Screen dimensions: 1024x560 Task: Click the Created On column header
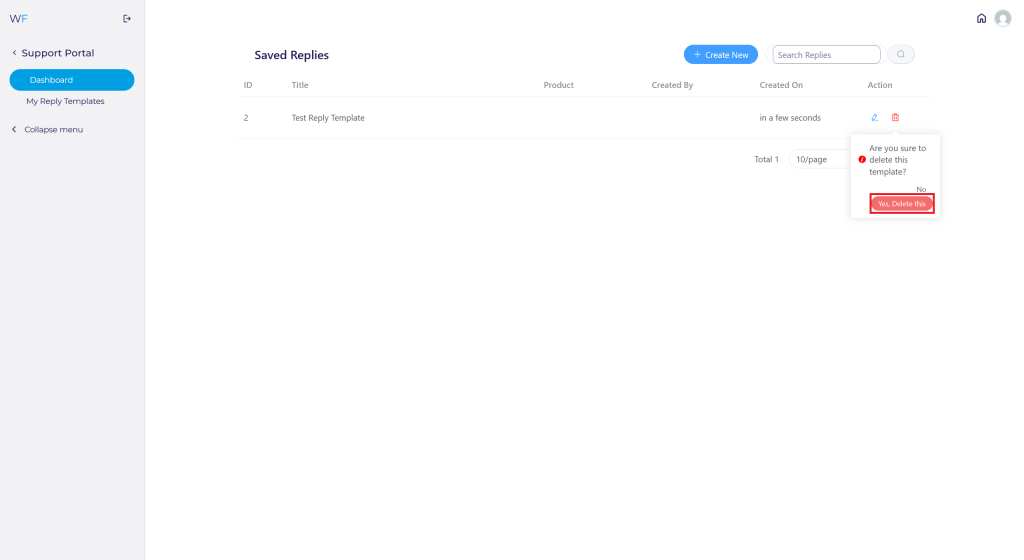pyautogui.click(x=781, y=85)
